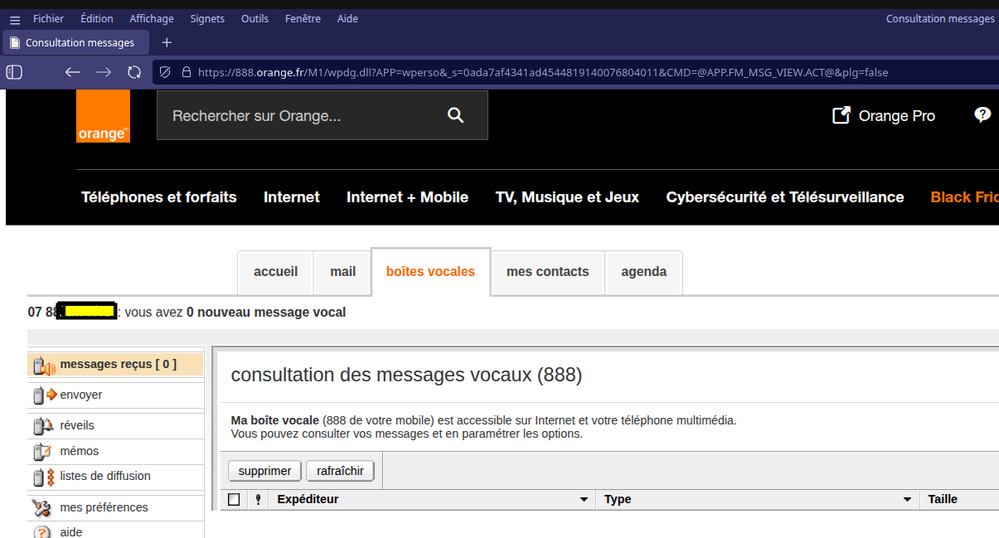
Task: Open TV, Musique et Jeux link
Action: point(567,198)
